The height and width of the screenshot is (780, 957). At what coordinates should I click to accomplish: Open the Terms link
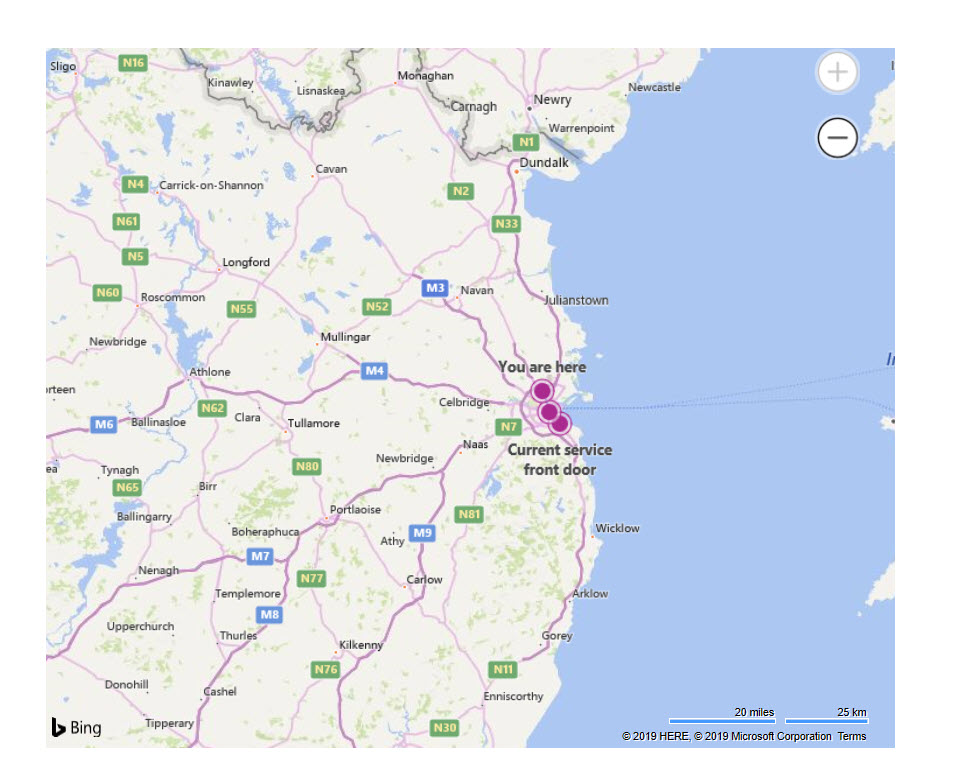tap(851, 736)
